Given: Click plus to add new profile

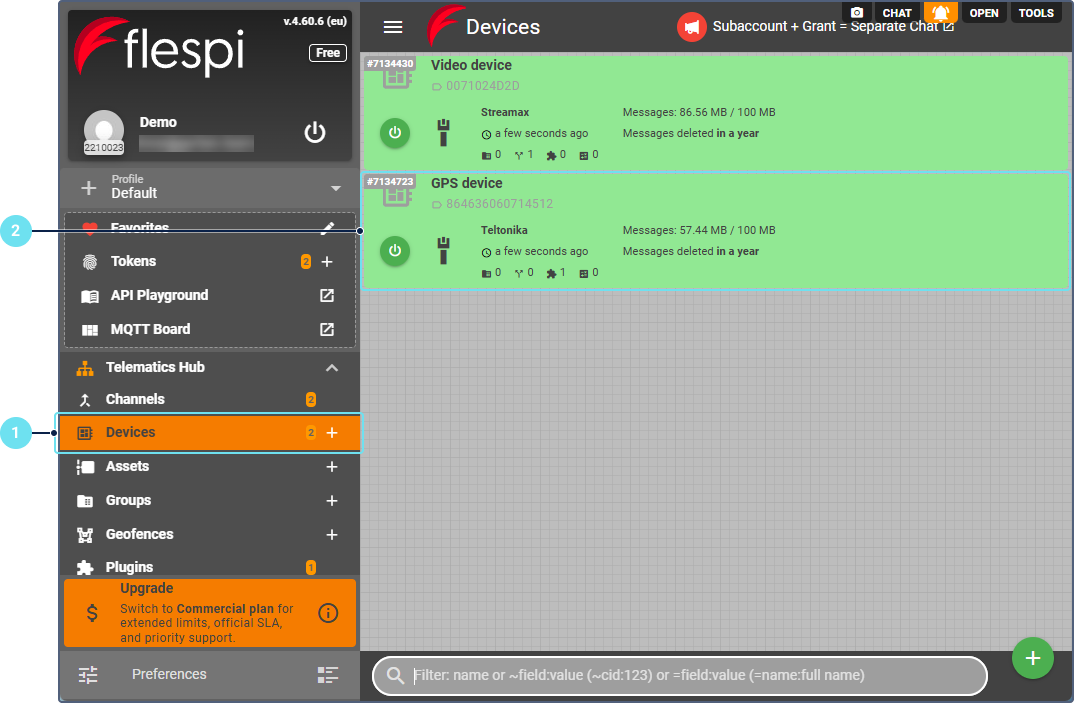Looking at the screenshot, I should click(x=89, y=188).
